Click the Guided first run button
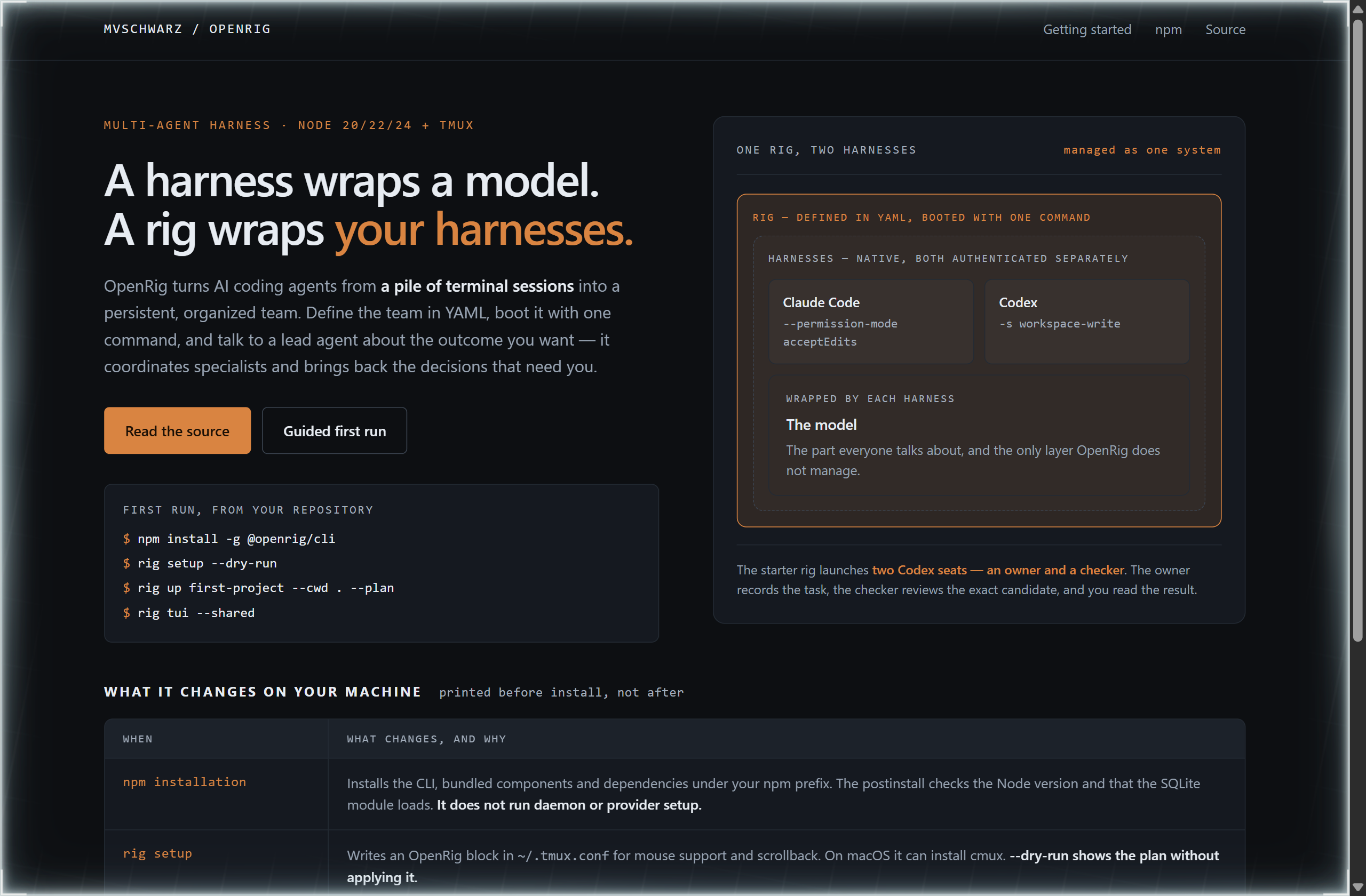 335,431
